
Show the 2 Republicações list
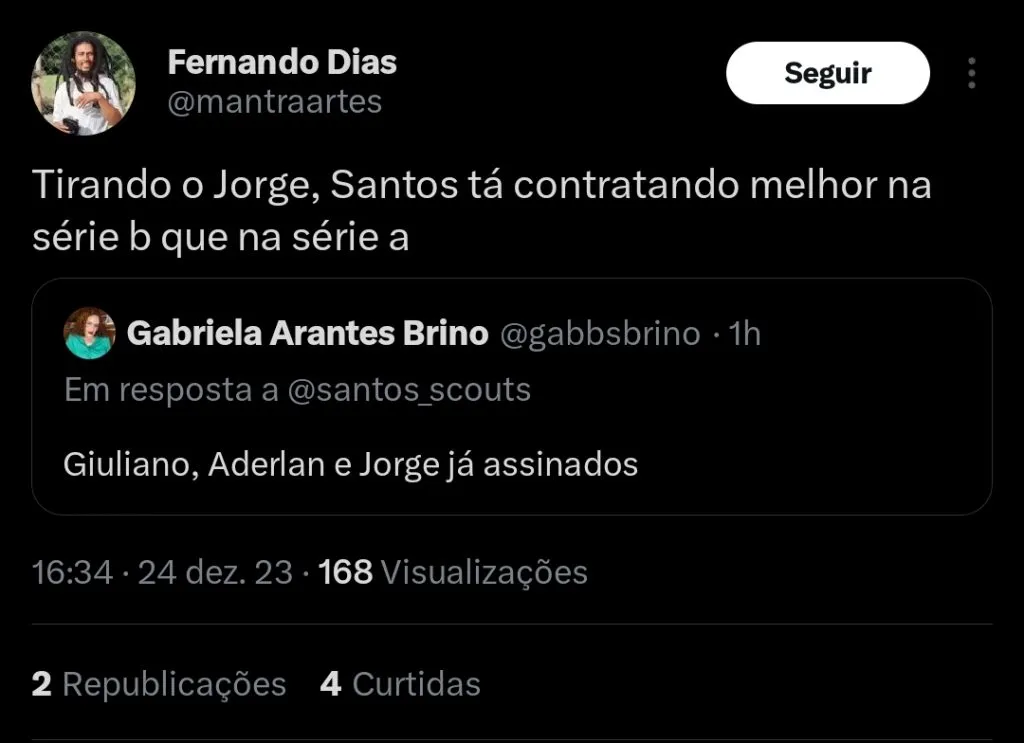[x=159, y=684]
